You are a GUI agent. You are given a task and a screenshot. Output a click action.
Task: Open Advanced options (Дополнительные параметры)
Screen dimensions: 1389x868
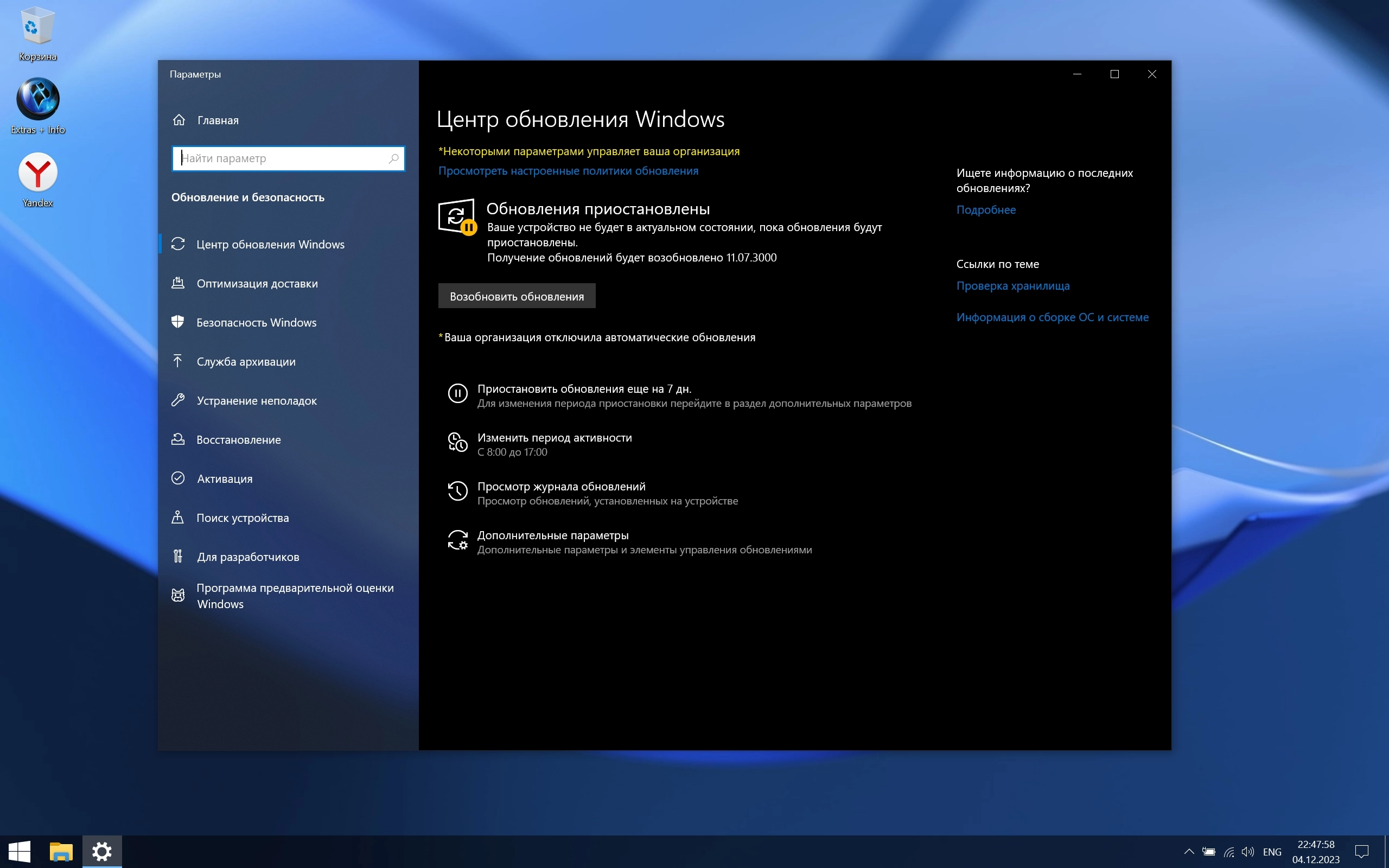click(x=552, y=535)
